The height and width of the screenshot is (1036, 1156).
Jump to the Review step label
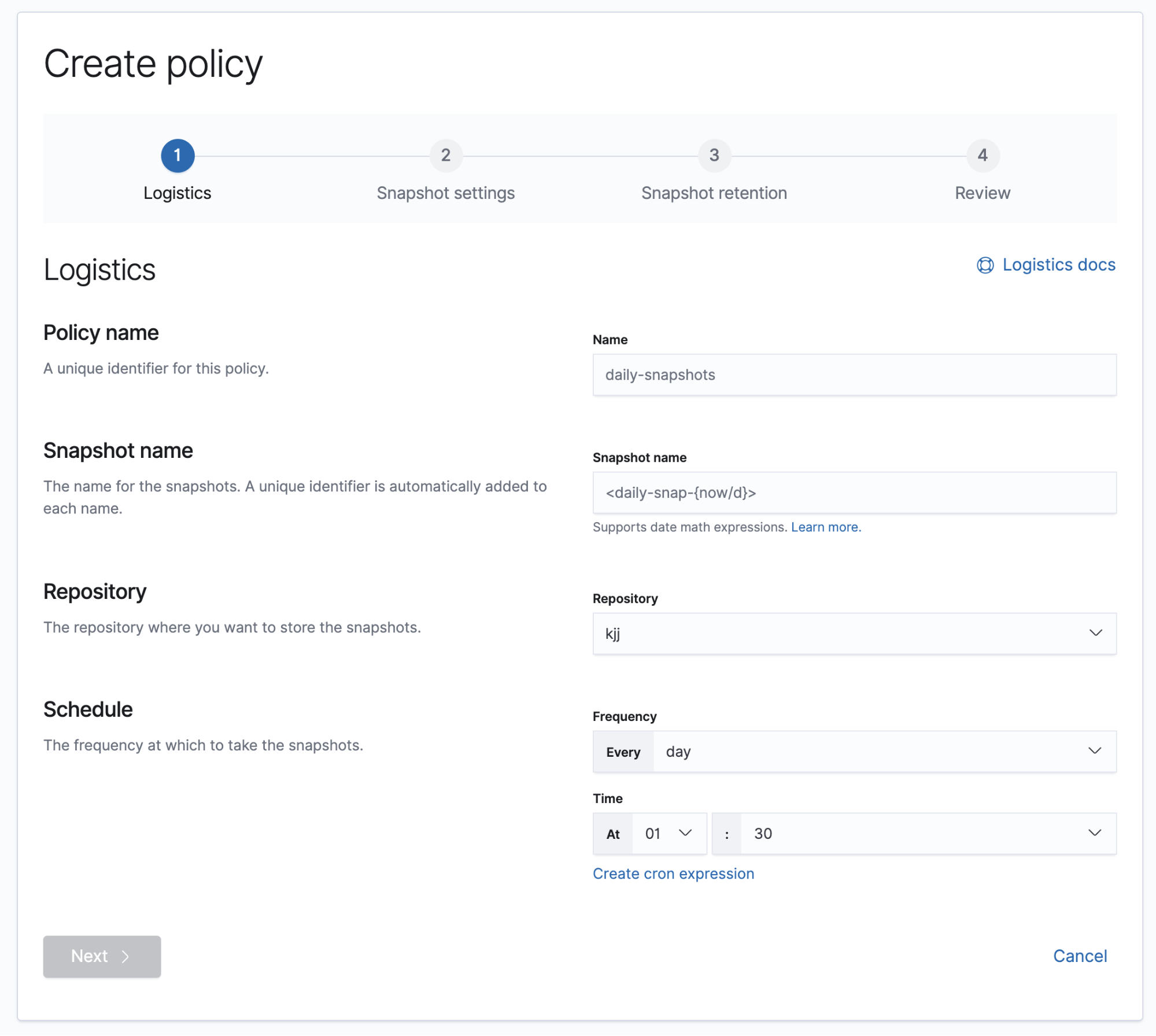982,193
